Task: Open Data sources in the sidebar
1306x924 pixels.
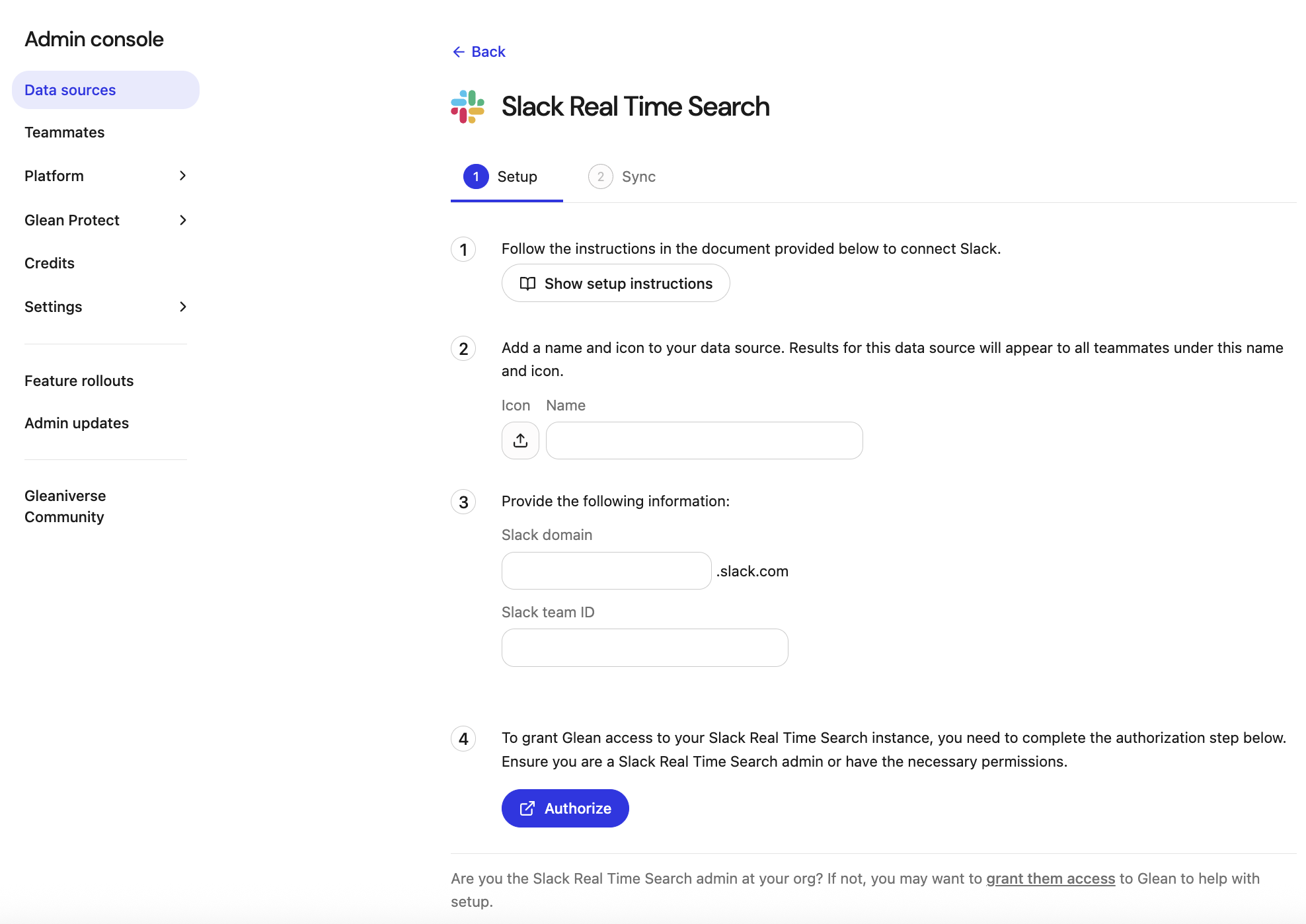Action: [x=70, y=90]
